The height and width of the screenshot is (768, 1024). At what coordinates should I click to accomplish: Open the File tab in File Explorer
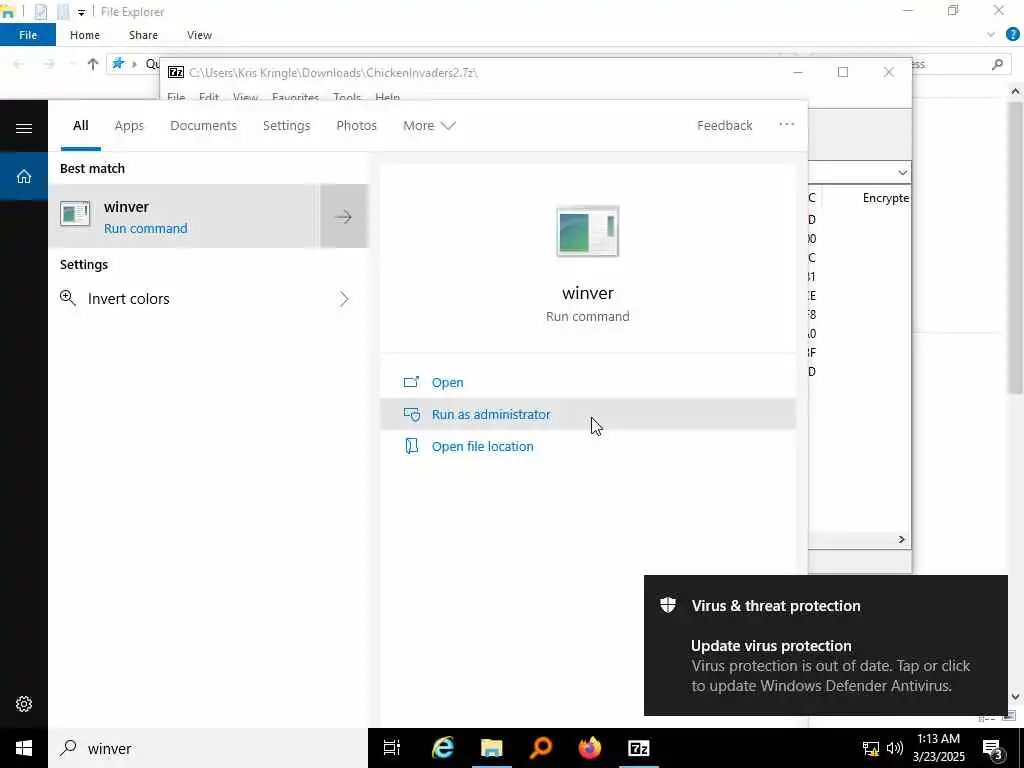click(x=28, y=35)
